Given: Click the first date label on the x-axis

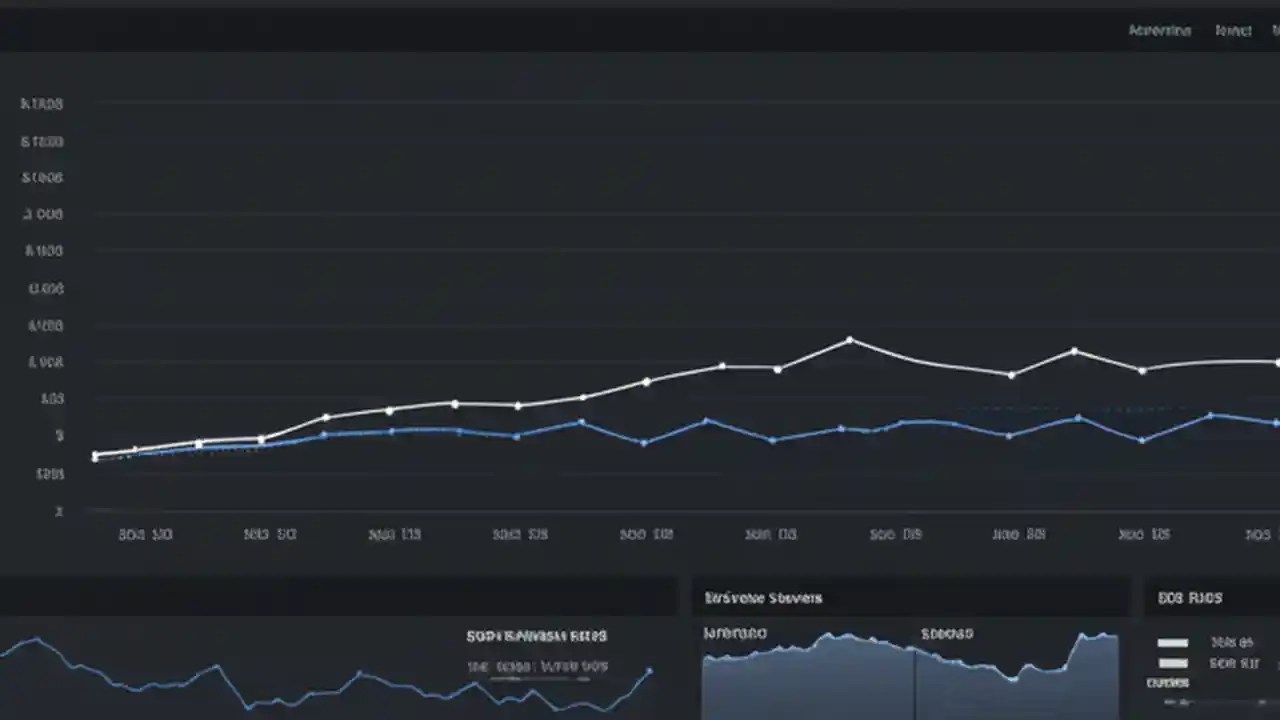Looking at the screenshot, I should click(145, 534).
